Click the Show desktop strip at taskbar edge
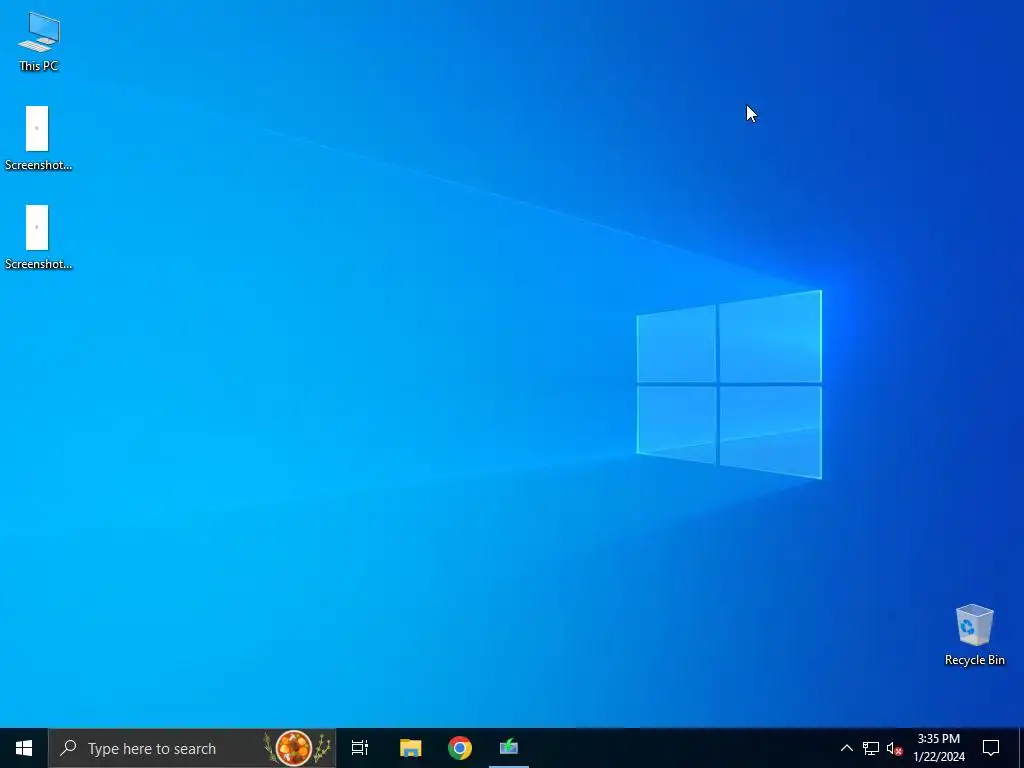Screen dimensions: 1024x768 tap(1021, 748)
